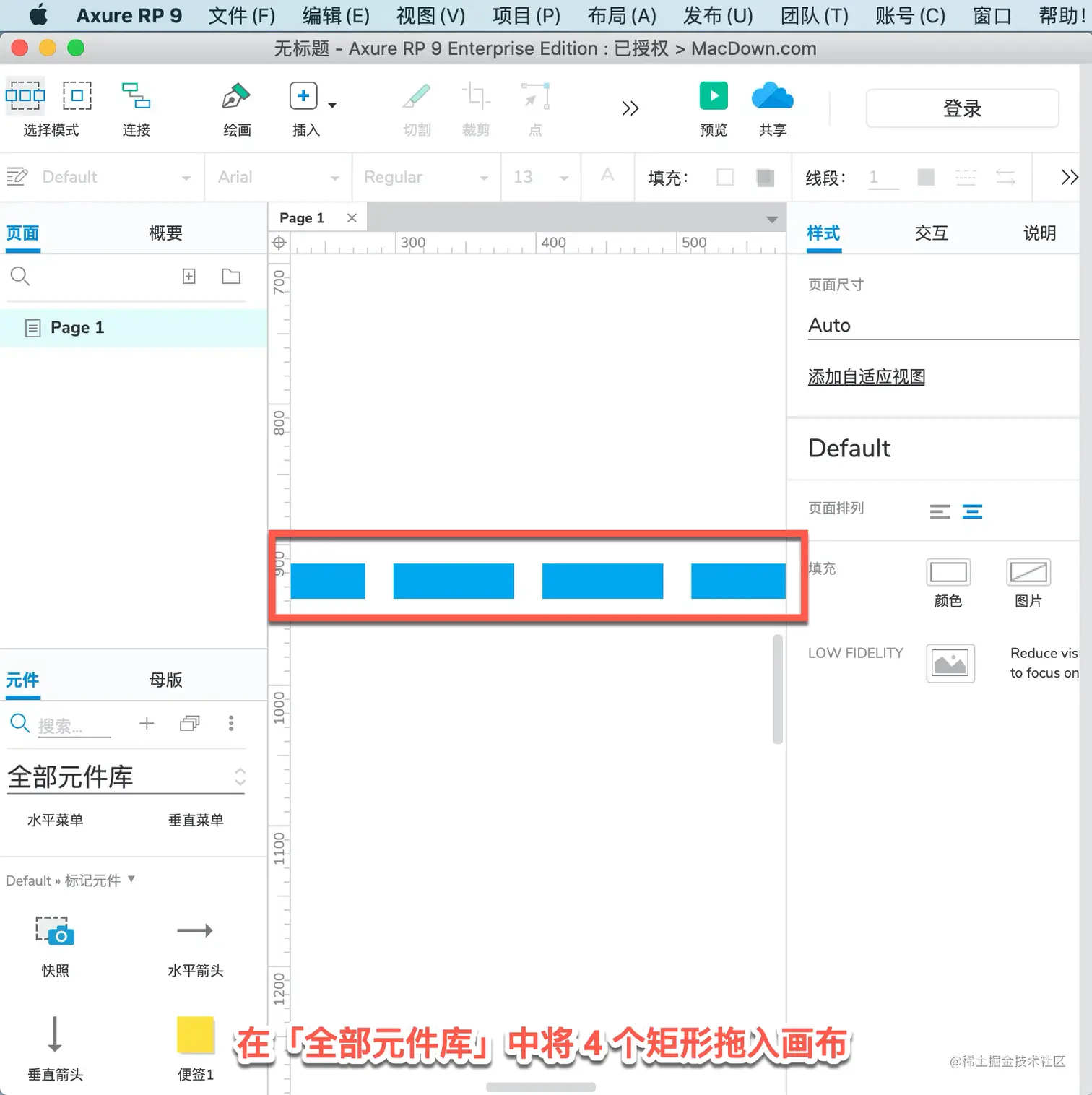
Task: Click the ruler origin crosshair icon
Action: pos(279,243)
